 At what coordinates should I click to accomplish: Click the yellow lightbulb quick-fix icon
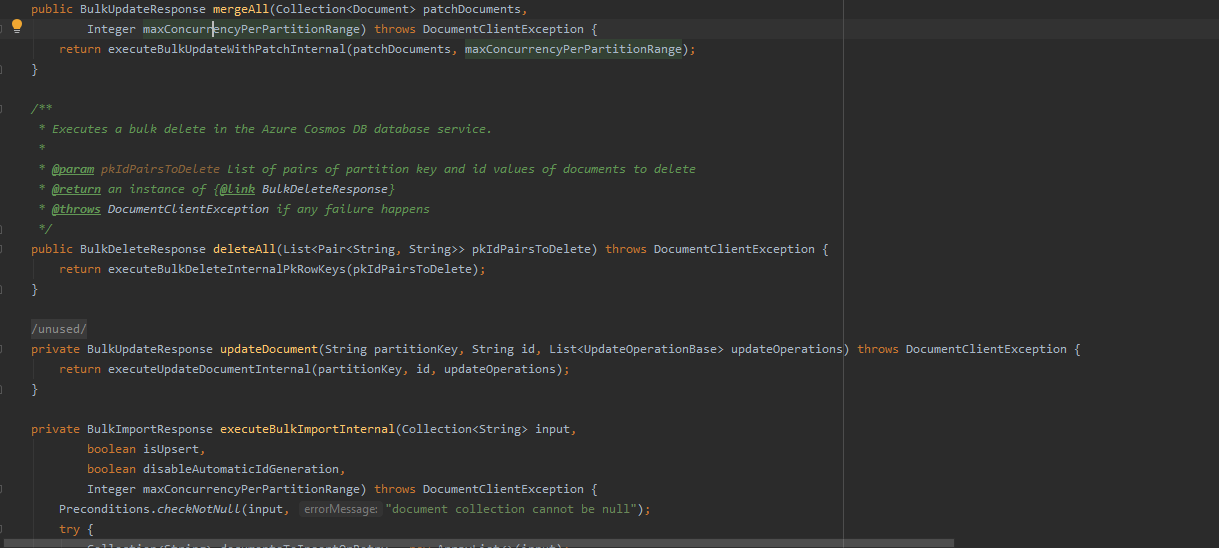tap(16, 26)
